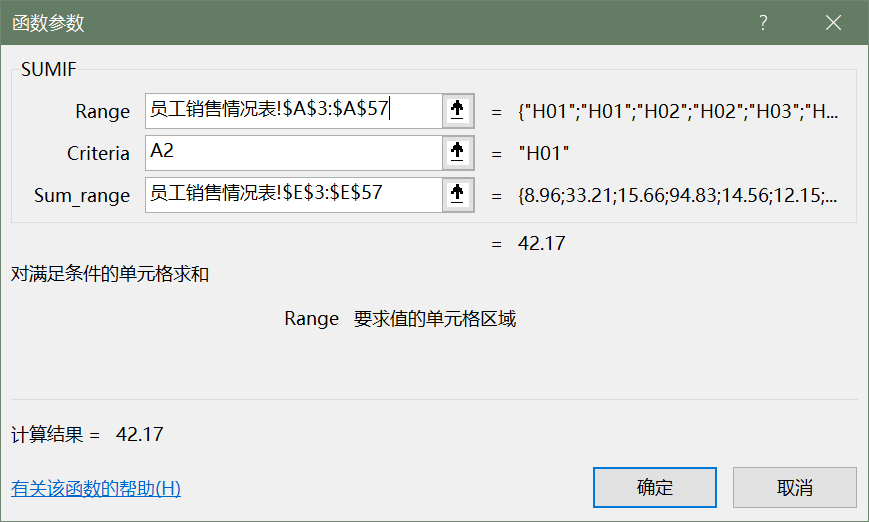869x522 pixels.
Task: Click the 计算结果 value 42.17 at bottom
Action: [140, 434]
